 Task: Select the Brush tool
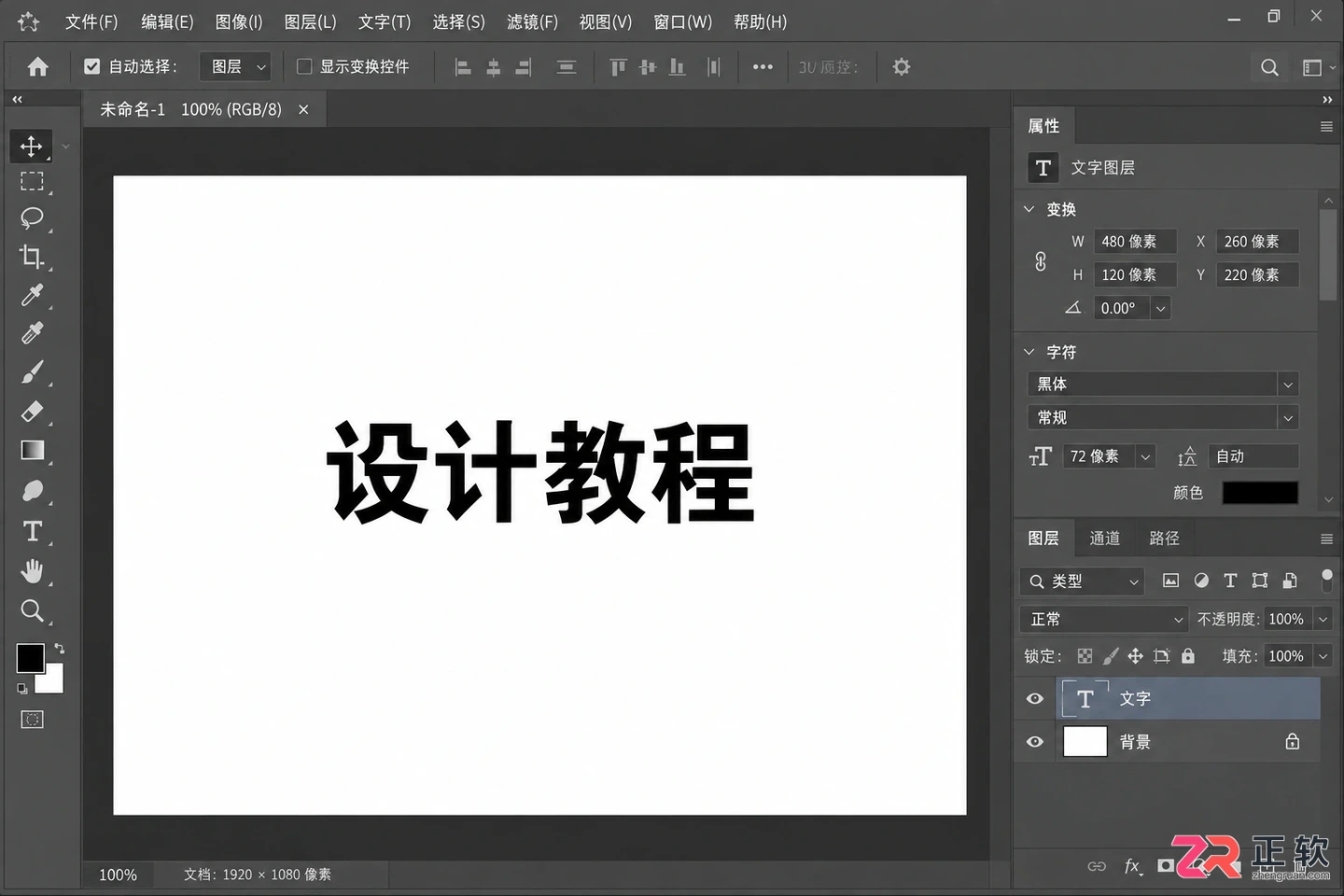point(32,372)
